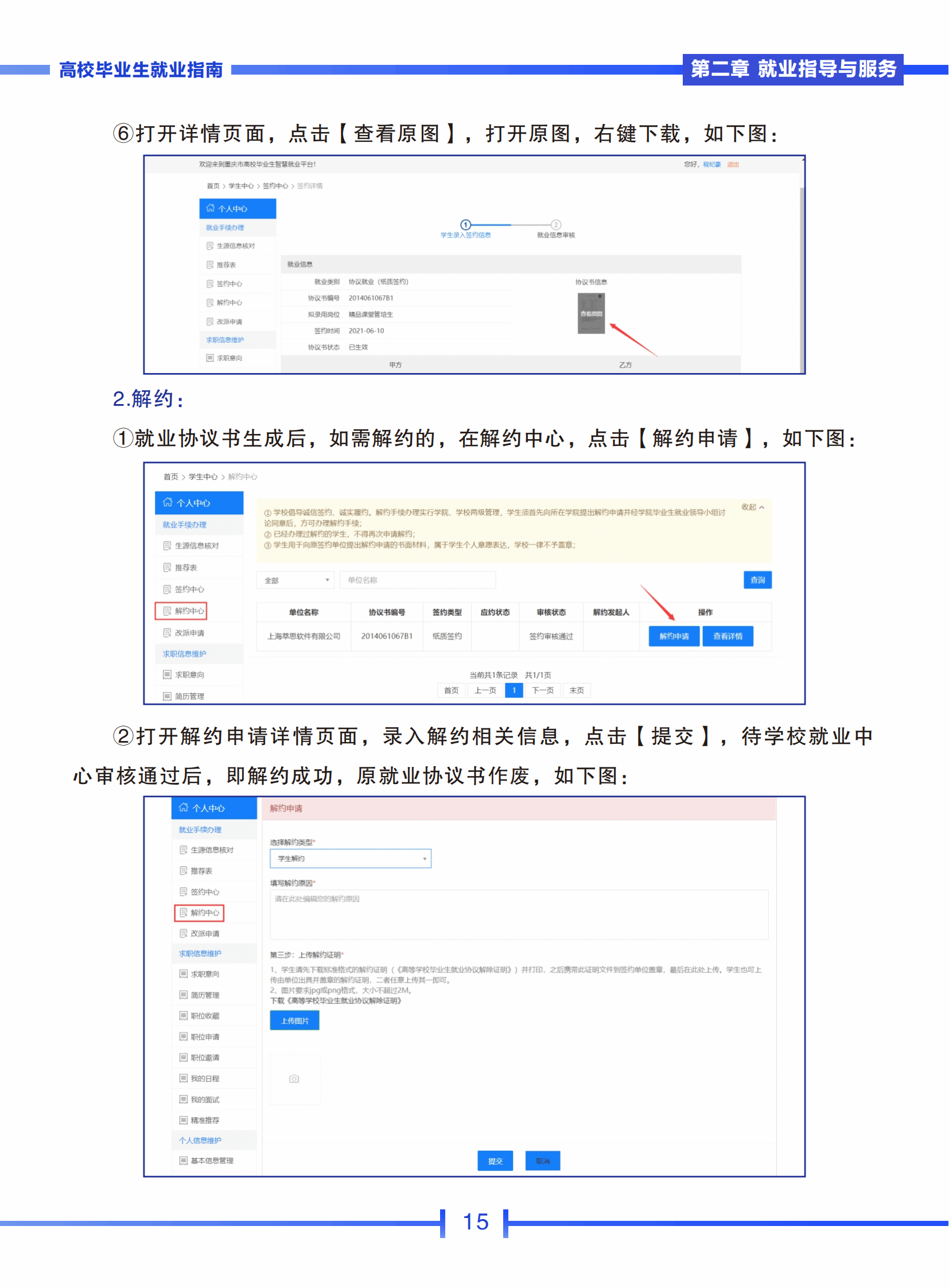The image size is (949, 1288).
Task: Click the camera icon upload placeholder
Action: 294,1079
